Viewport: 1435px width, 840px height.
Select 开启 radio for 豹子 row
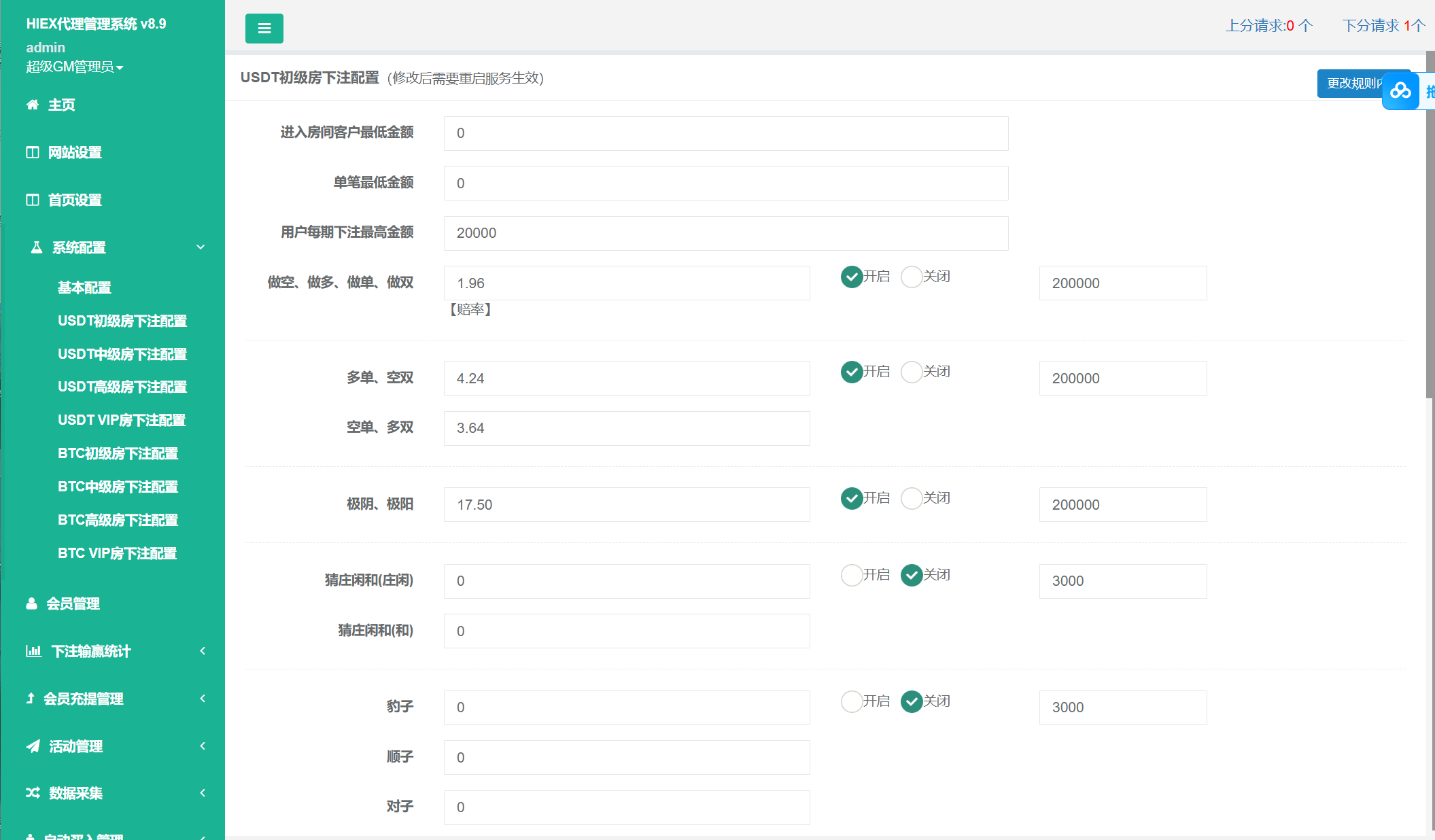pyautogui.click(x=852, y=701)
